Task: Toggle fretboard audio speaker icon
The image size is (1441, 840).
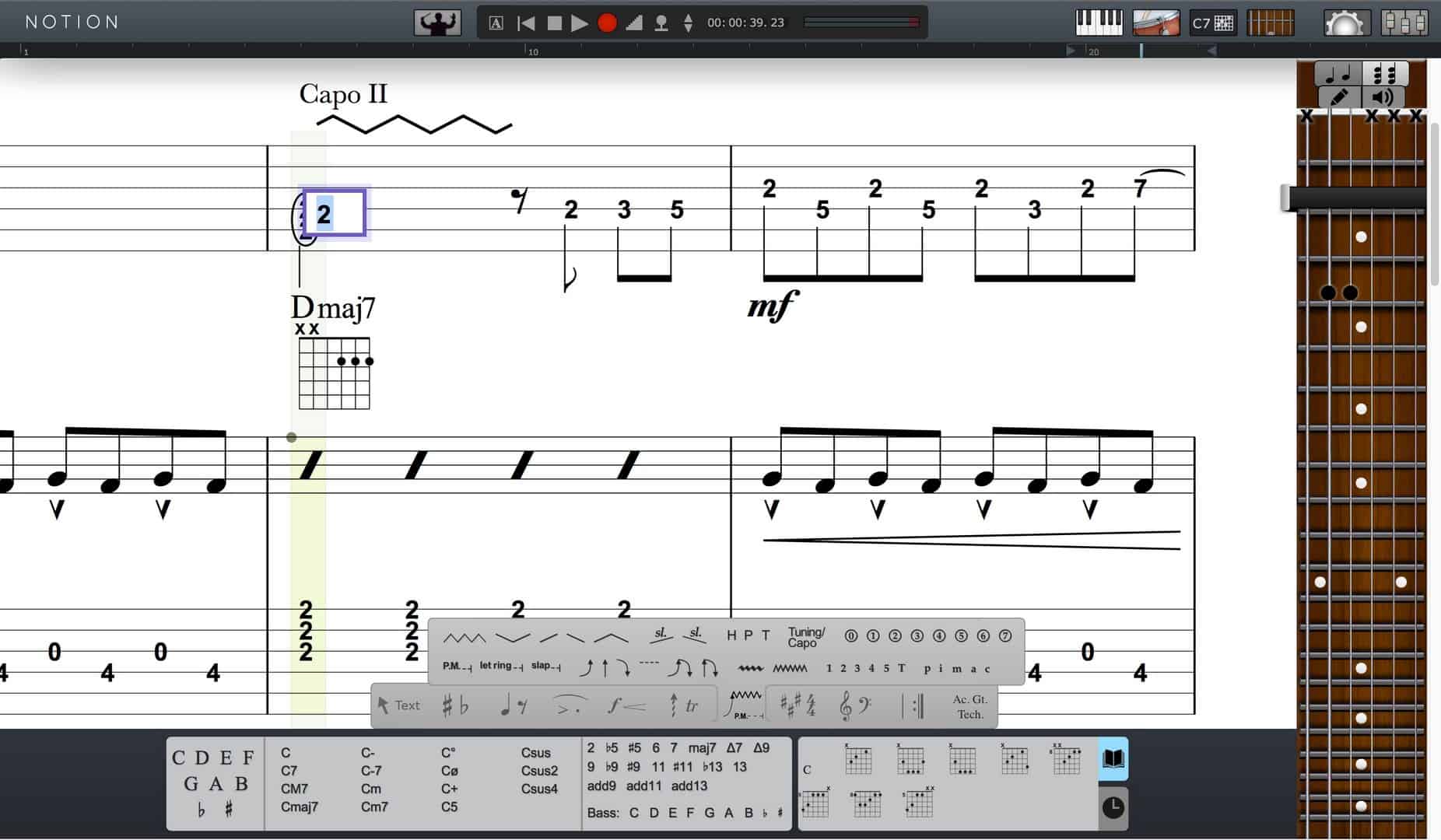Action: click(x=1382, y=97)
